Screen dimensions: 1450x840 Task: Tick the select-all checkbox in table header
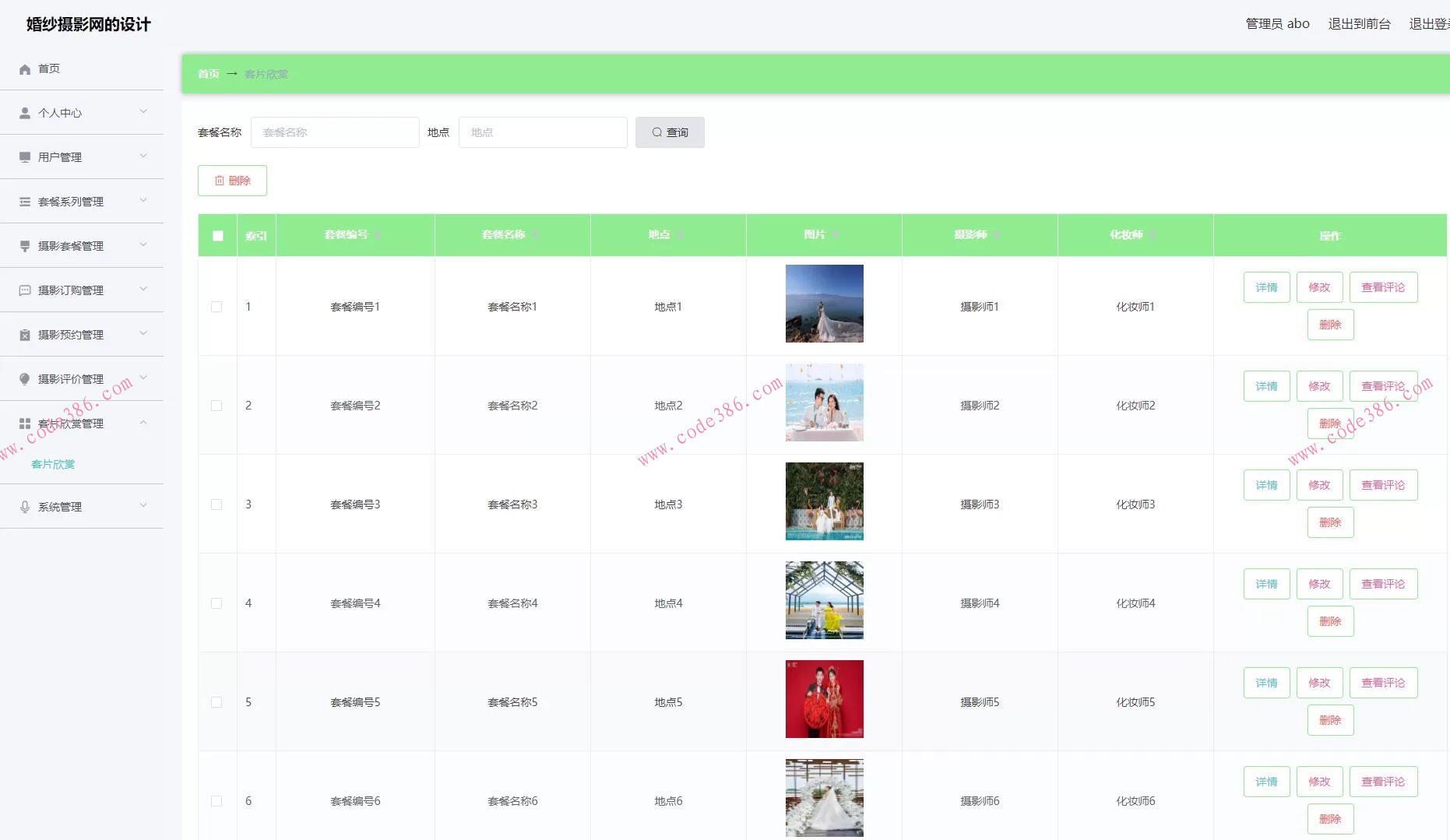tap(218, 236)
